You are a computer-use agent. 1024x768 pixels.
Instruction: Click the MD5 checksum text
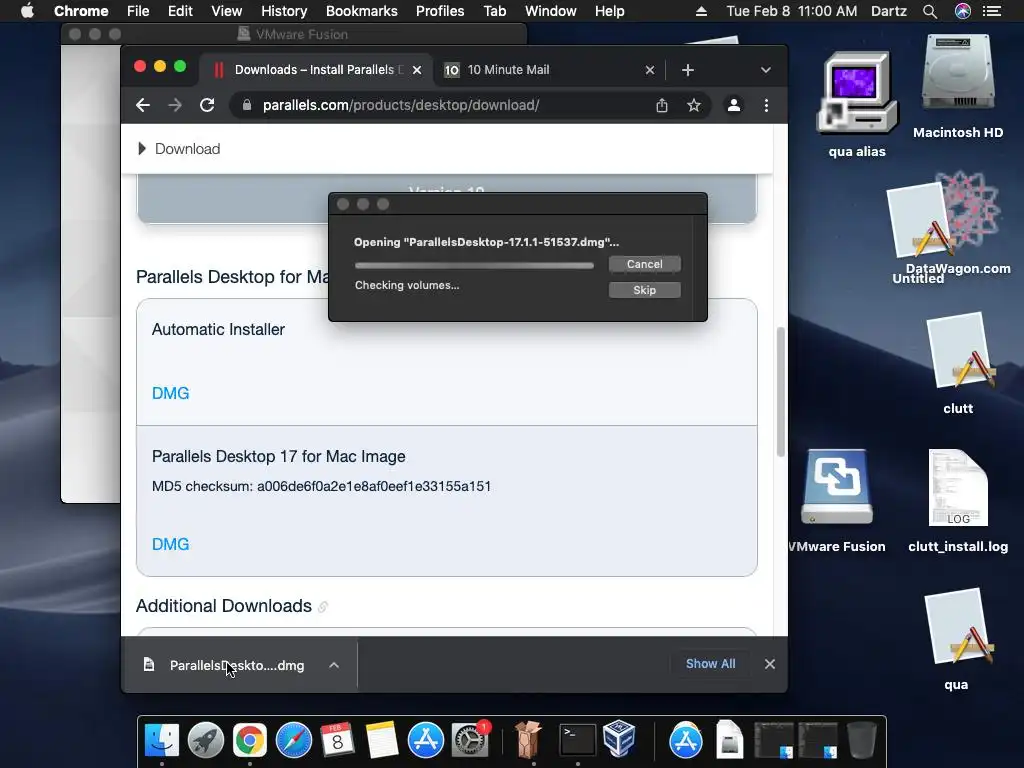pos(321,487)
